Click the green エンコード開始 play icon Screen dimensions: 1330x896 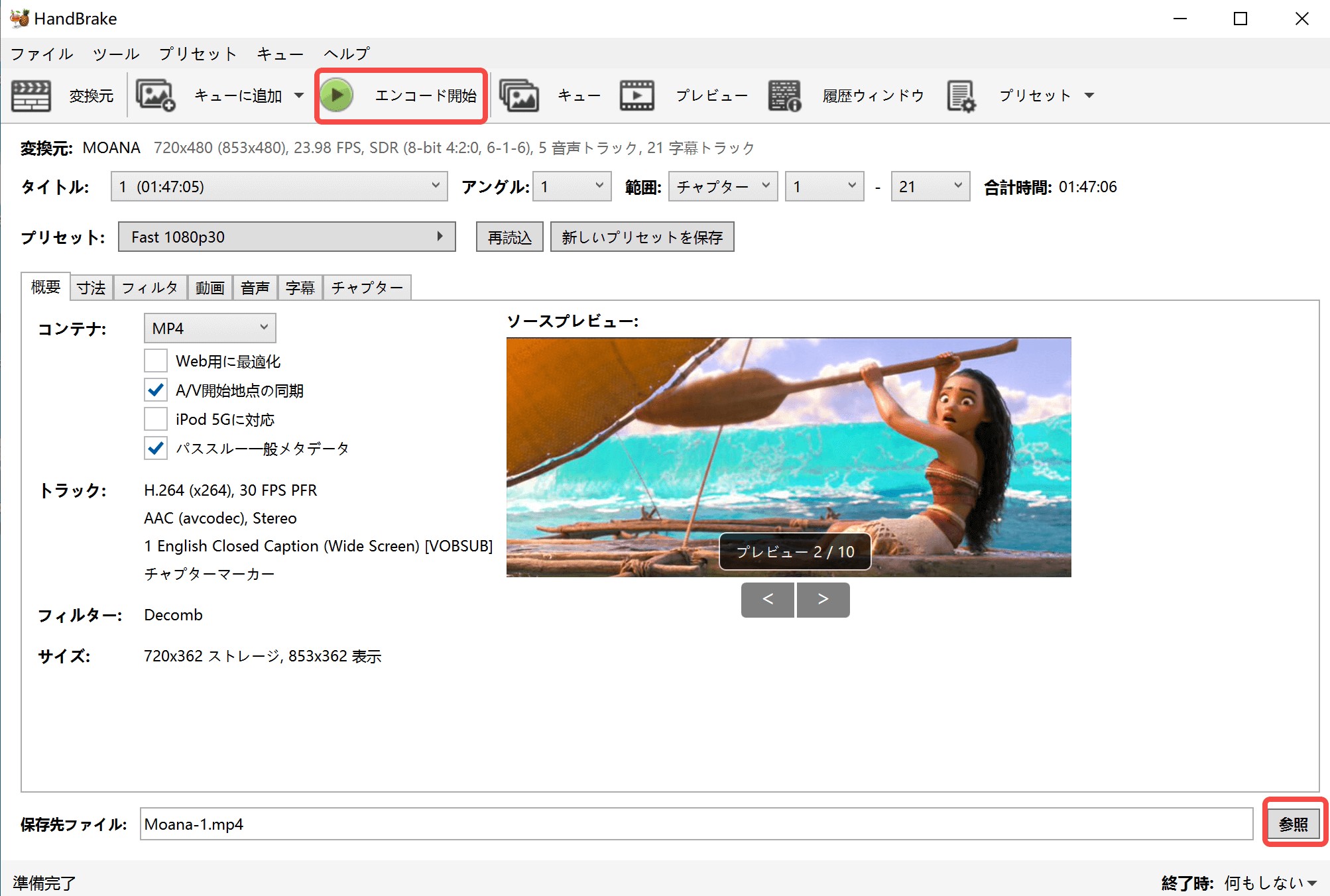337,95
